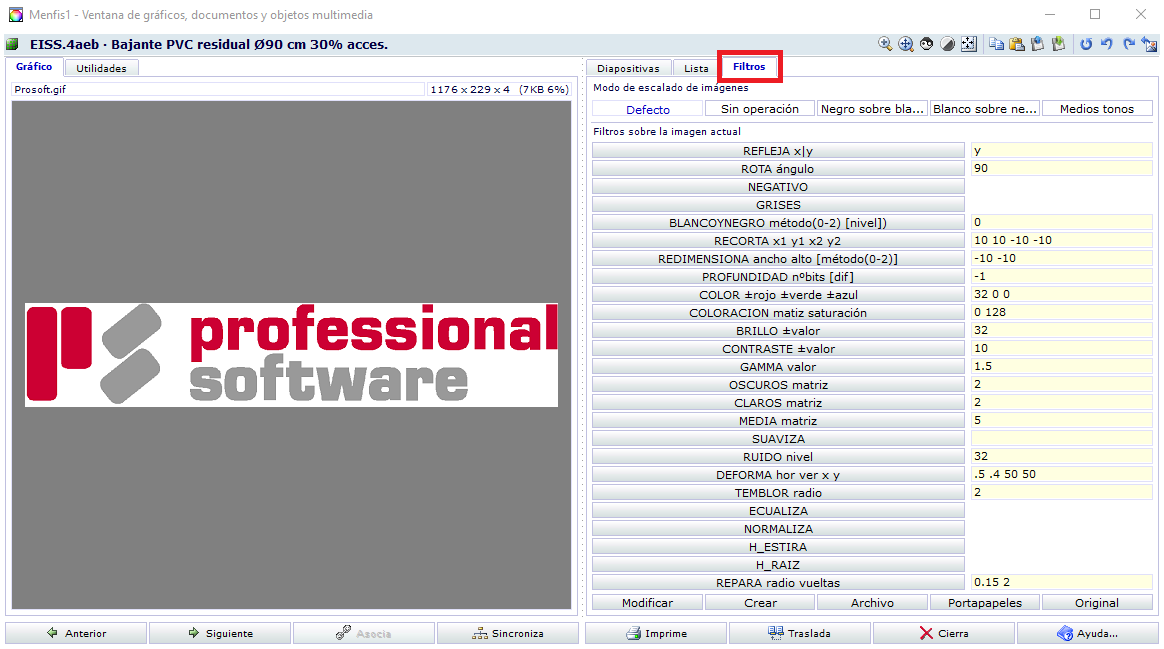Click the restore original picture icon

tap(1150, 45)
